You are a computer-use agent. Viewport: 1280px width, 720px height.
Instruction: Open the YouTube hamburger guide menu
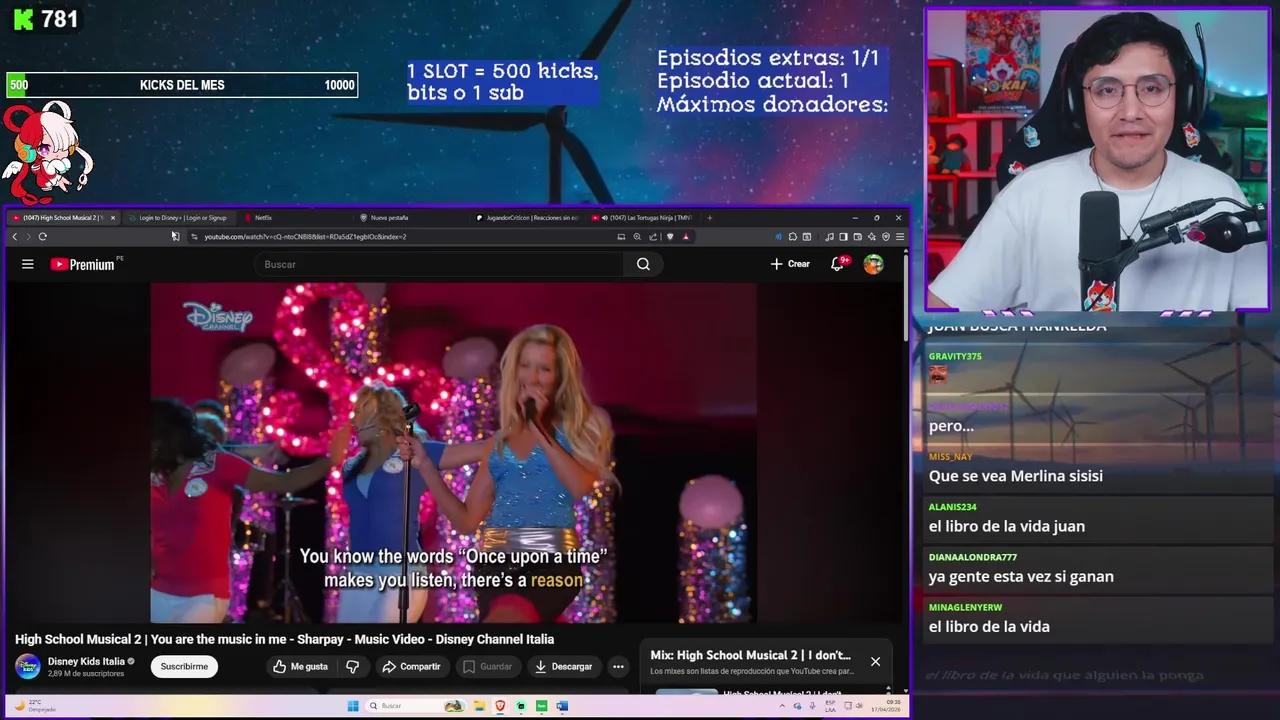[28, 264]
